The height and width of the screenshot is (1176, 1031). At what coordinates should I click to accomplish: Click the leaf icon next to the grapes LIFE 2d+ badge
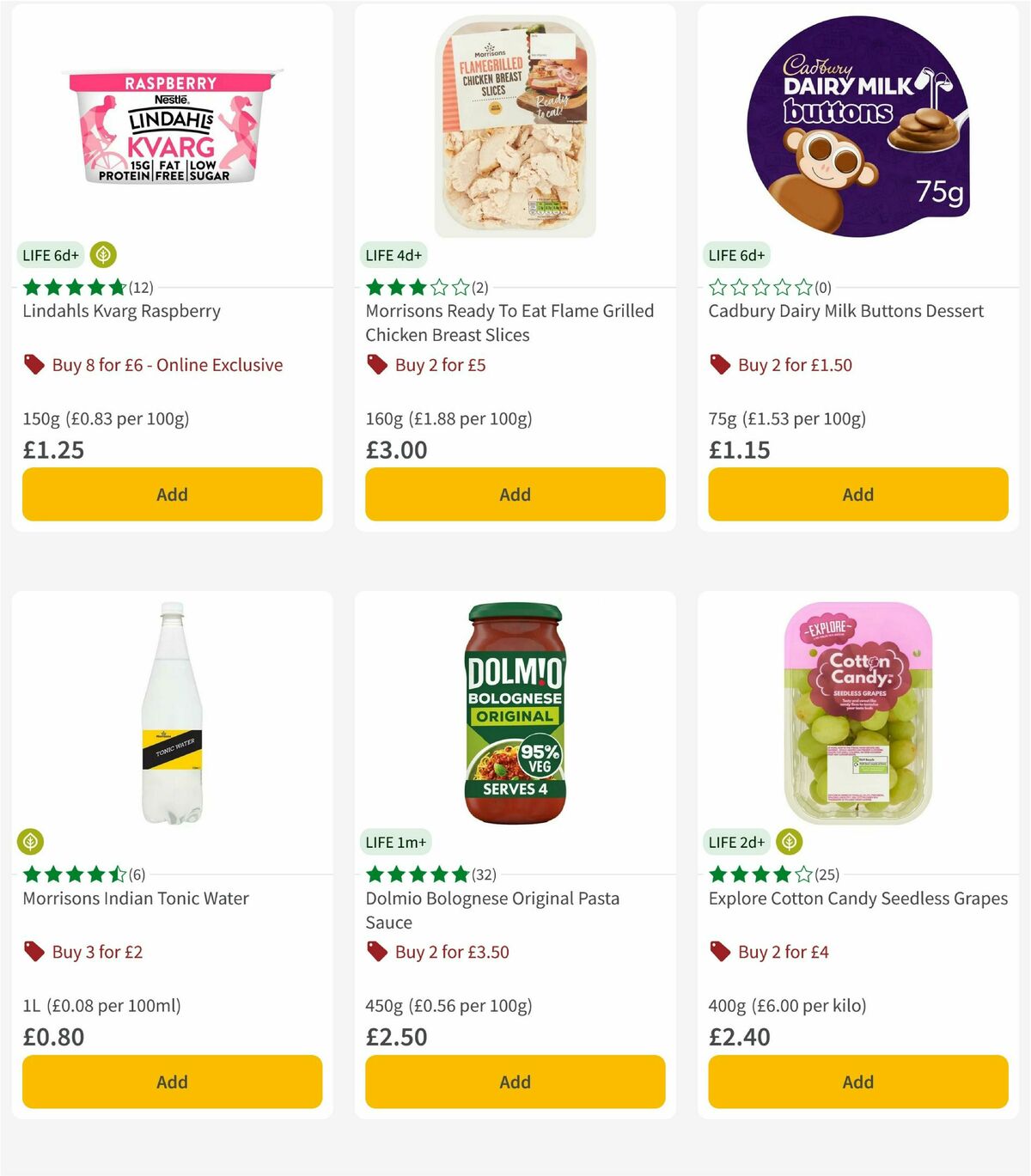pos(790,843)
